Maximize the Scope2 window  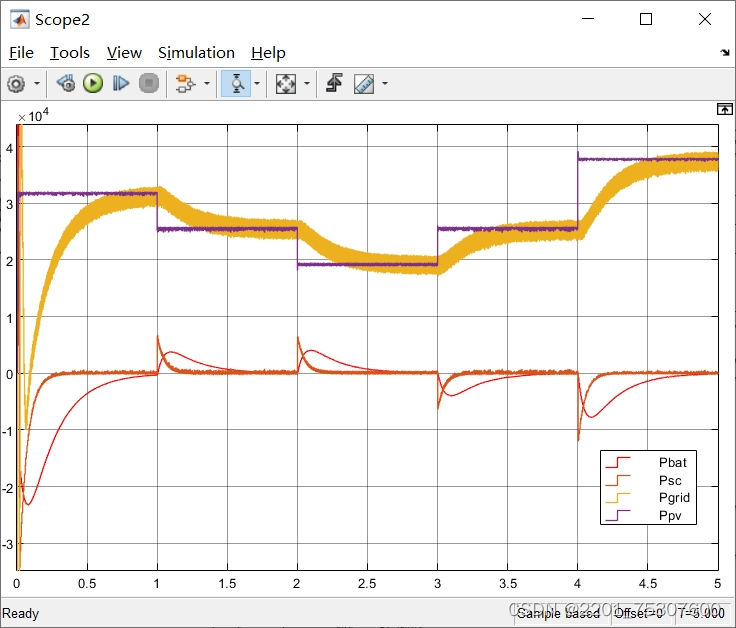click(x=646, y=19)
